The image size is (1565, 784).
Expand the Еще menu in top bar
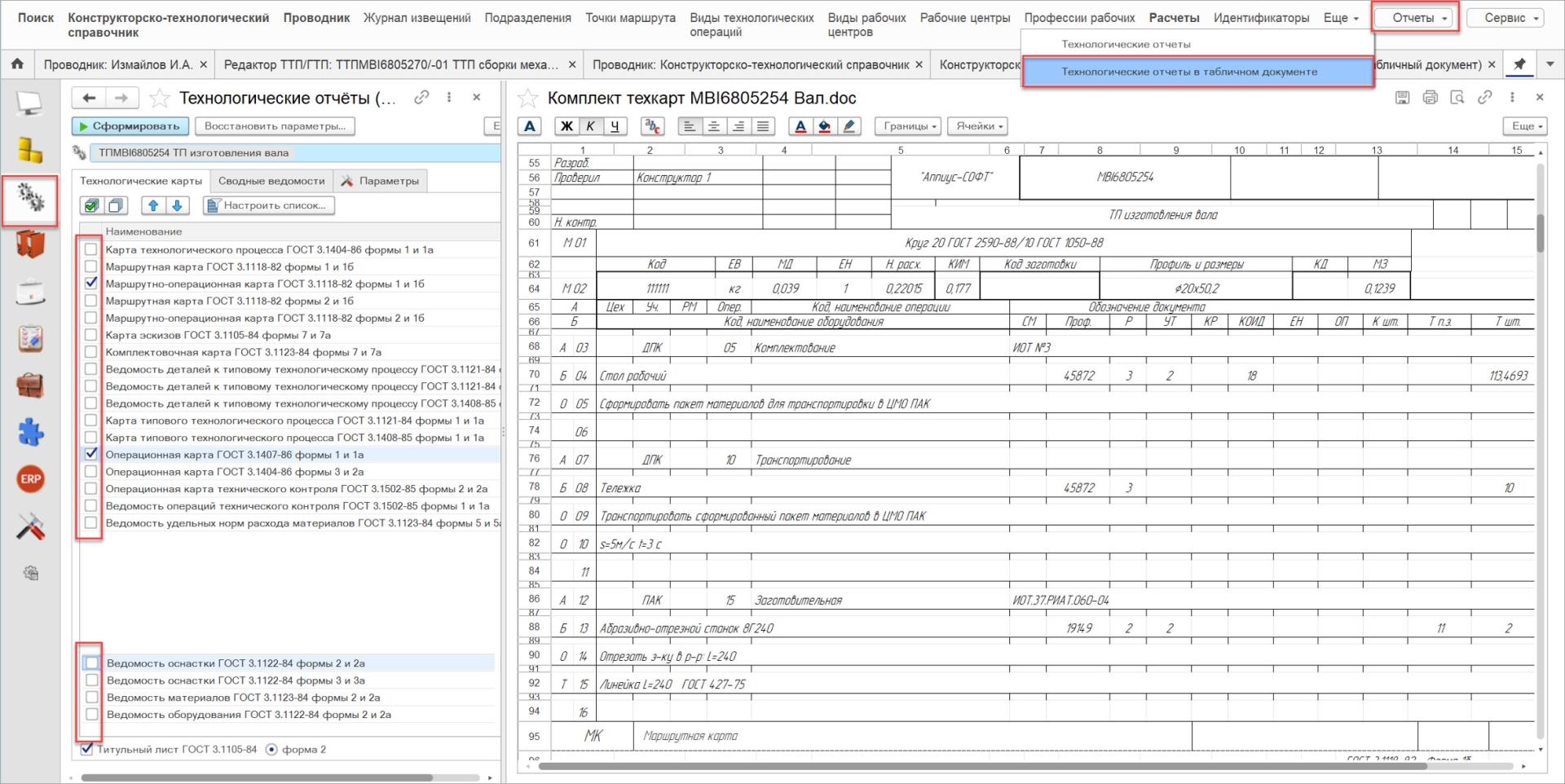pyautogui.click(x=1341, y=18)
